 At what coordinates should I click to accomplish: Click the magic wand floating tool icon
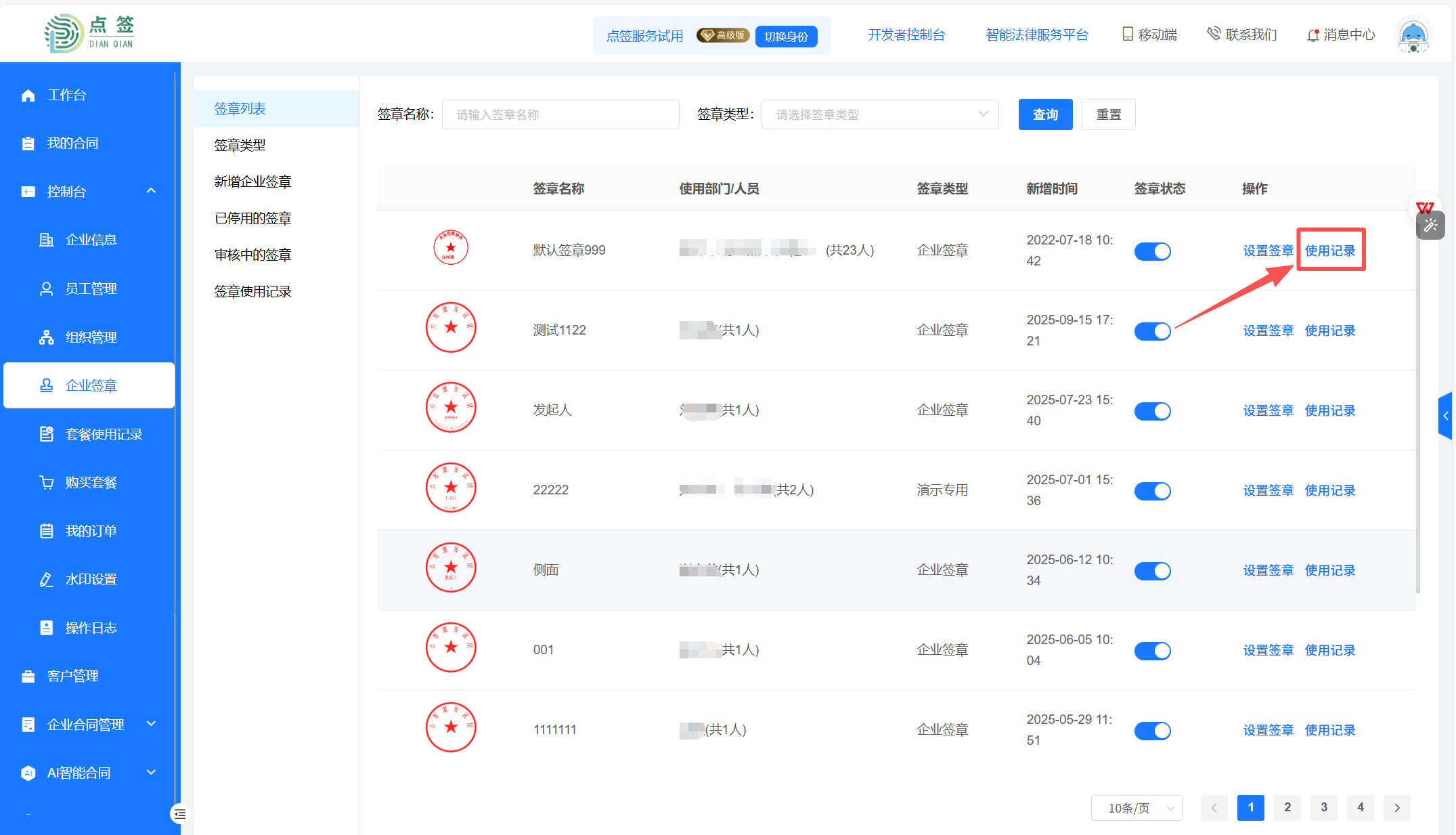pos(1430,226)
